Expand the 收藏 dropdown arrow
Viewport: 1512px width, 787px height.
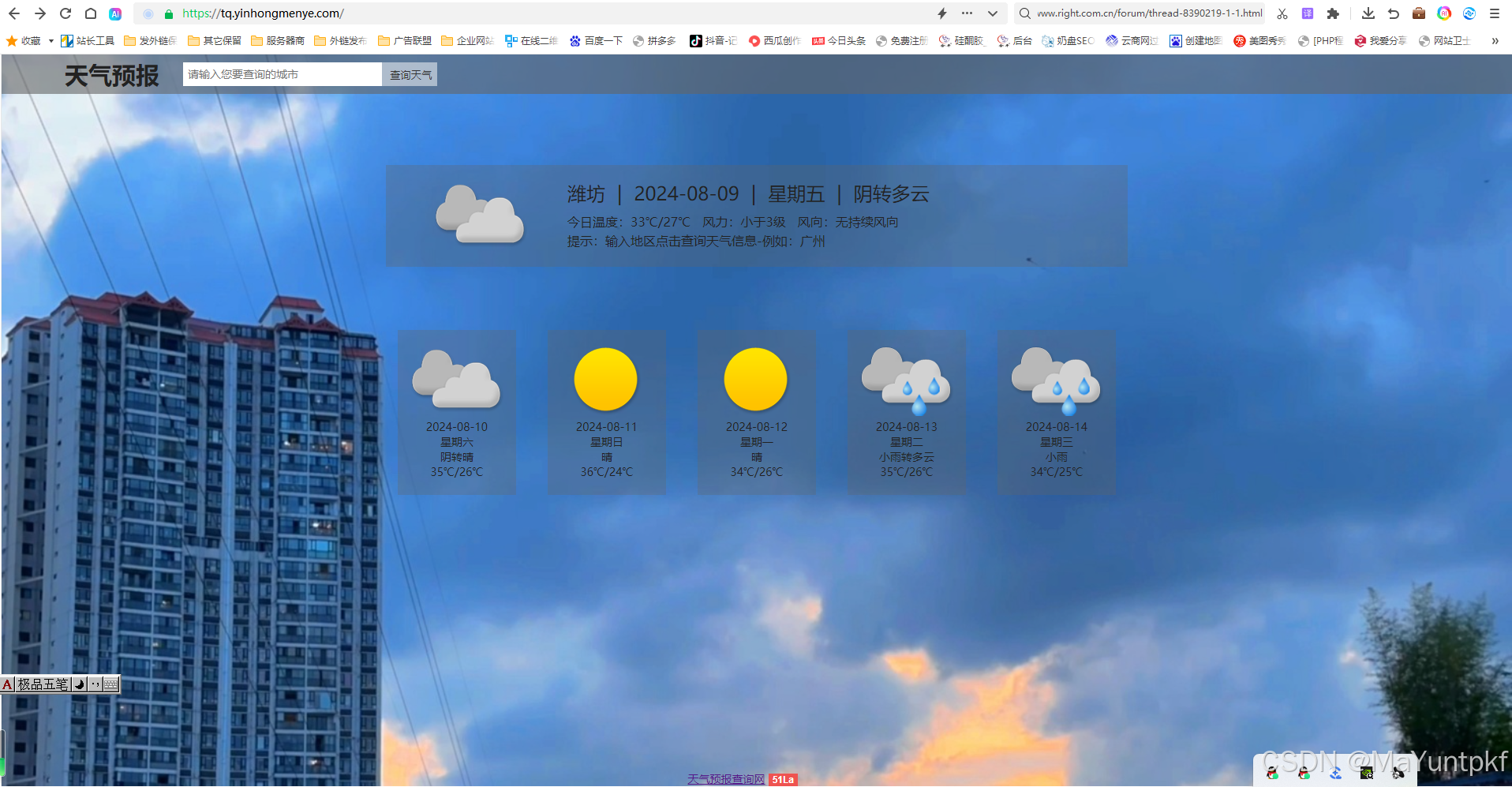coord(51,41)
